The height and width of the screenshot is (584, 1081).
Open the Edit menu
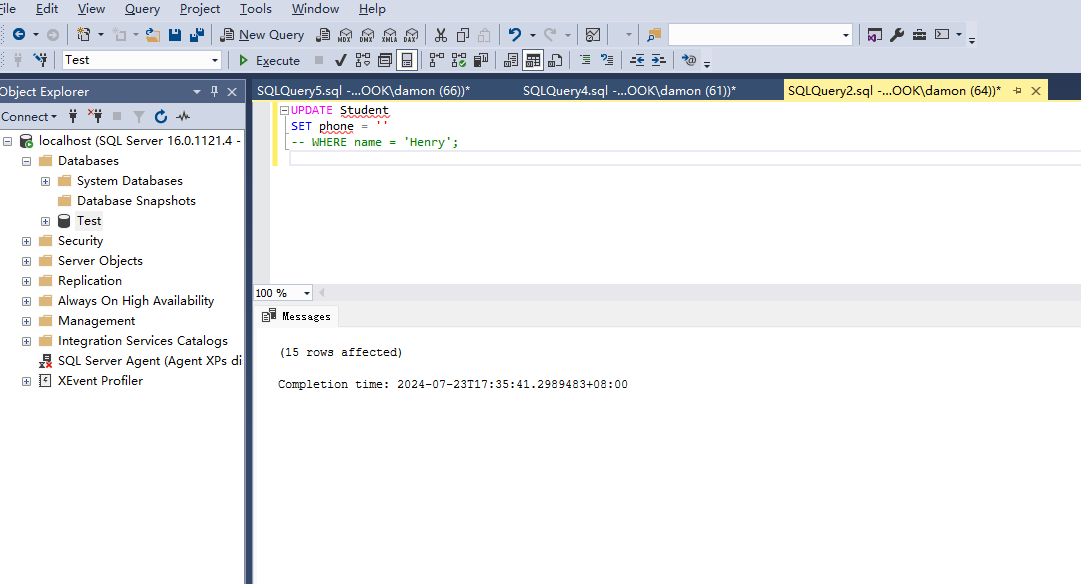click(47, 9)
